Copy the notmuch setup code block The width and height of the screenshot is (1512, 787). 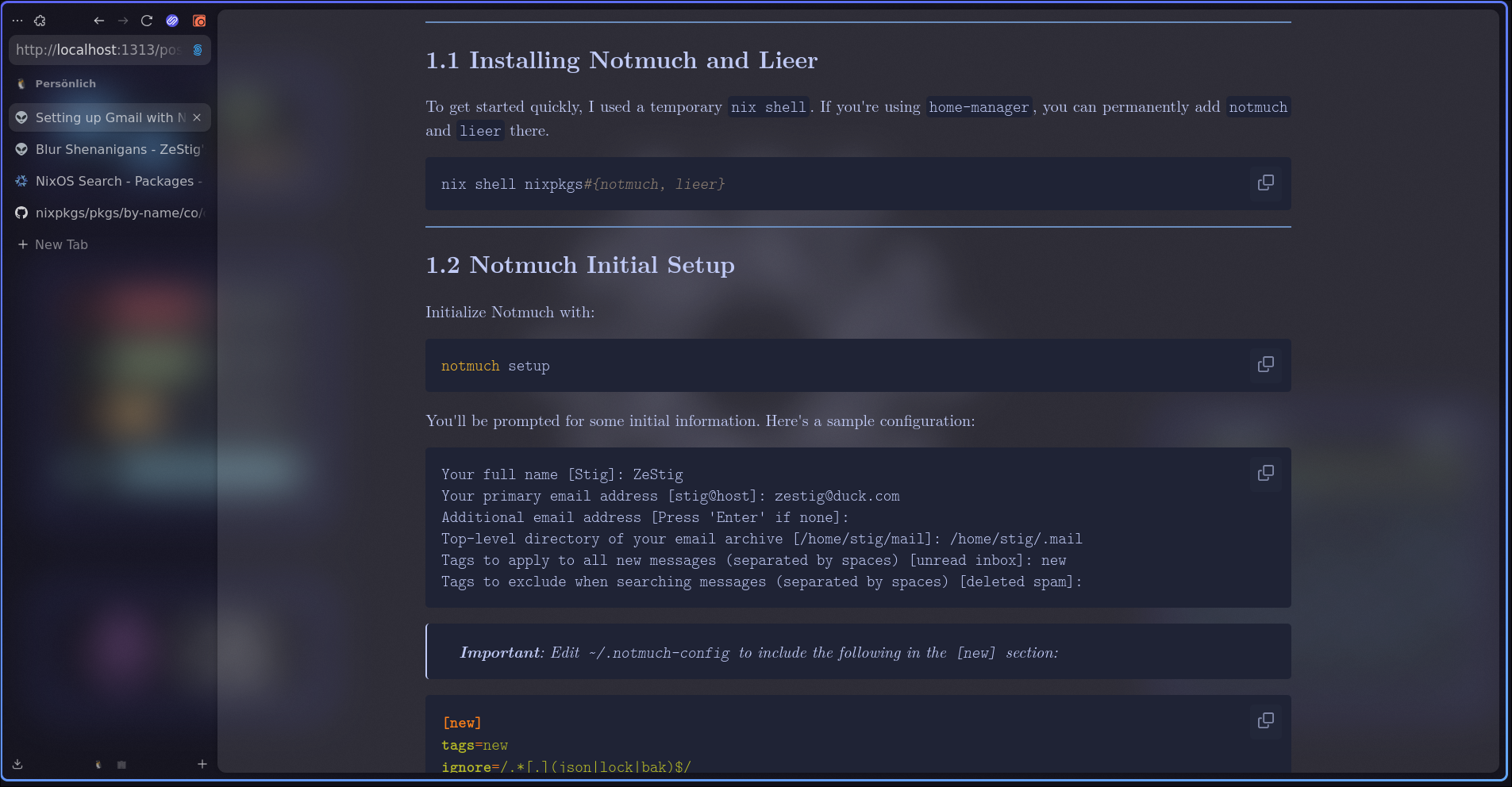[1265, 365]
